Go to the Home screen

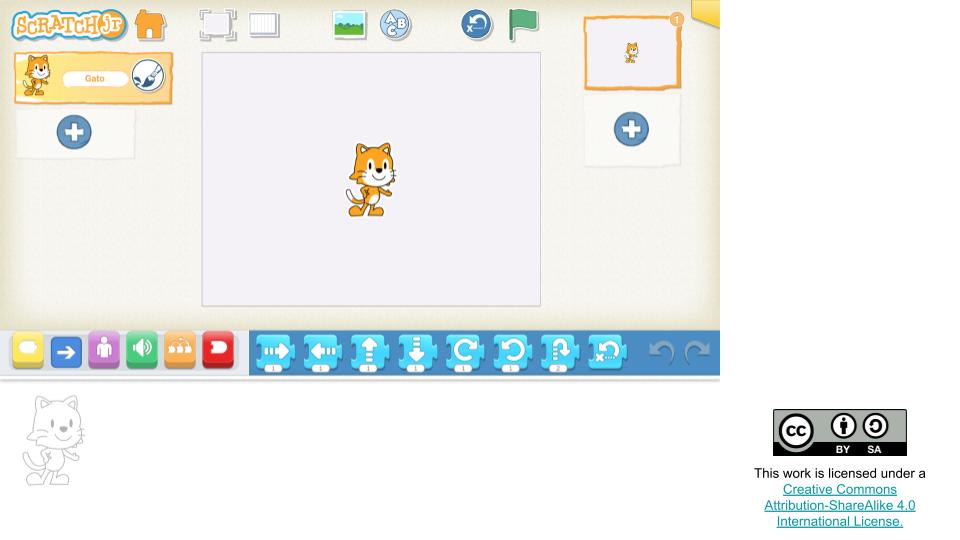point(150,25)
